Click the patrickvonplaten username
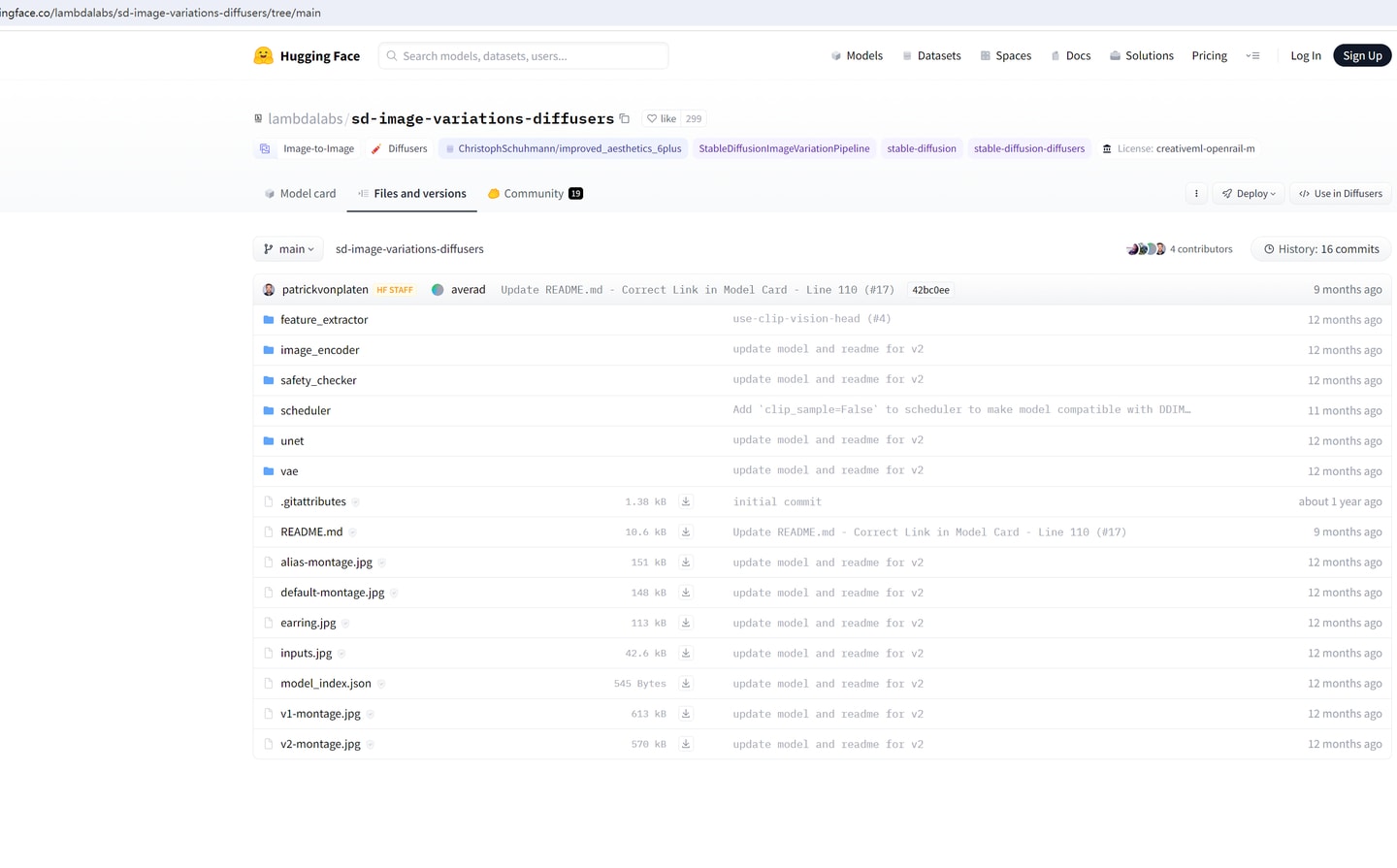The width and height of the screenshot is (1397, 868). [x=325, y=290]
